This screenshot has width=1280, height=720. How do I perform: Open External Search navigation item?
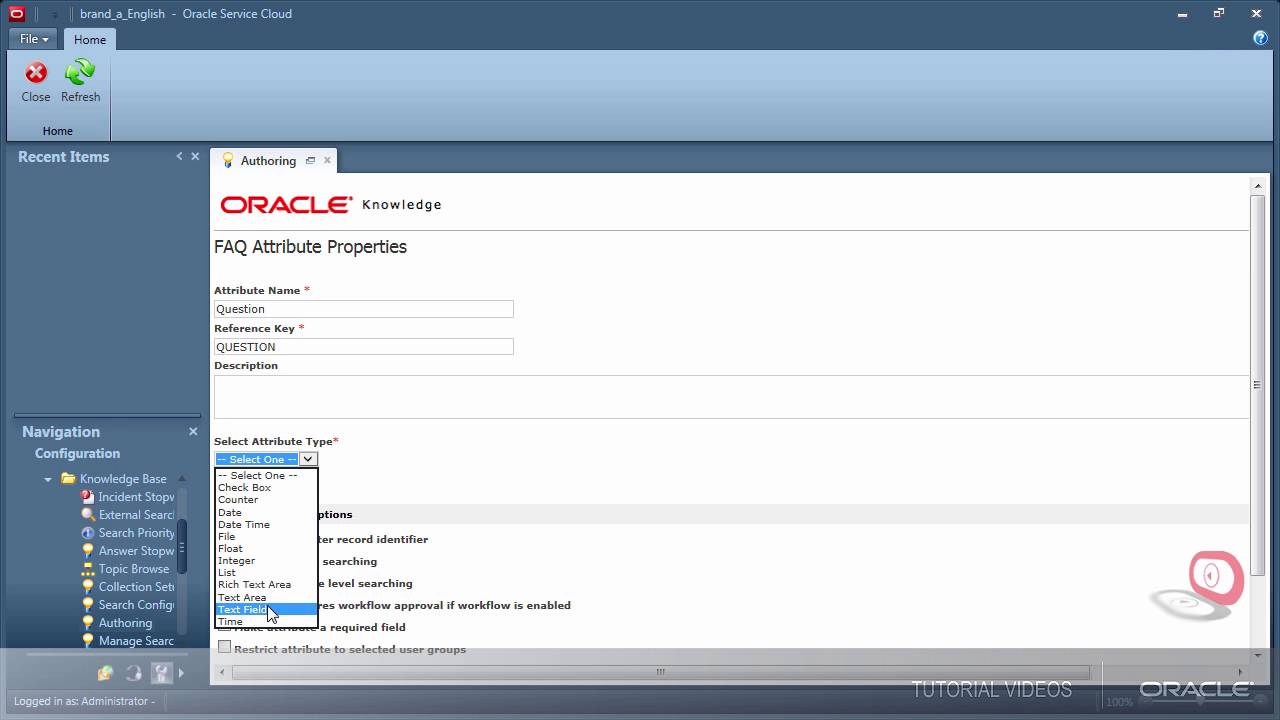pos(136,515)
